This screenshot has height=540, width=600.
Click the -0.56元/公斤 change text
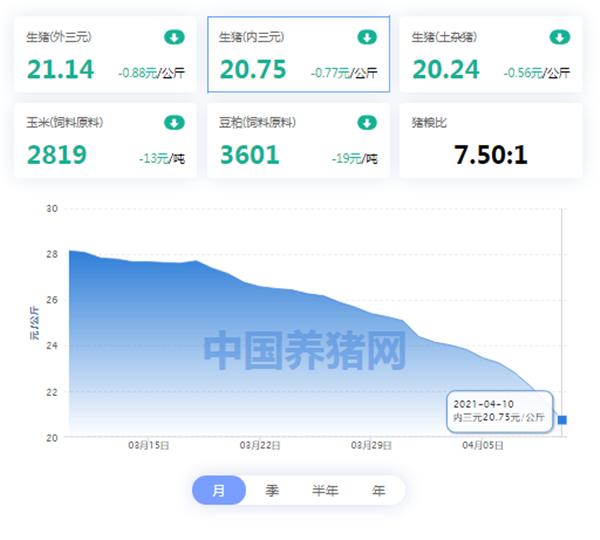(537, 73)
